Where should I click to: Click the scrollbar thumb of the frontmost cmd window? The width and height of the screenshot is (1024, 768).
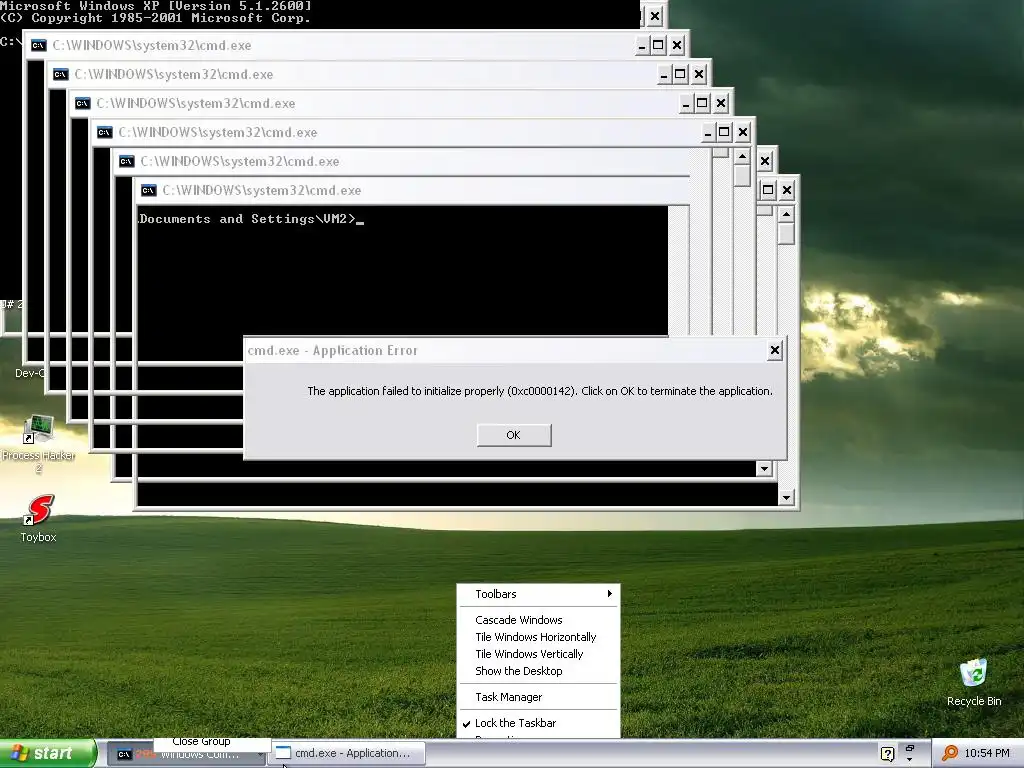pyautogui.click(x=786, y=234)
